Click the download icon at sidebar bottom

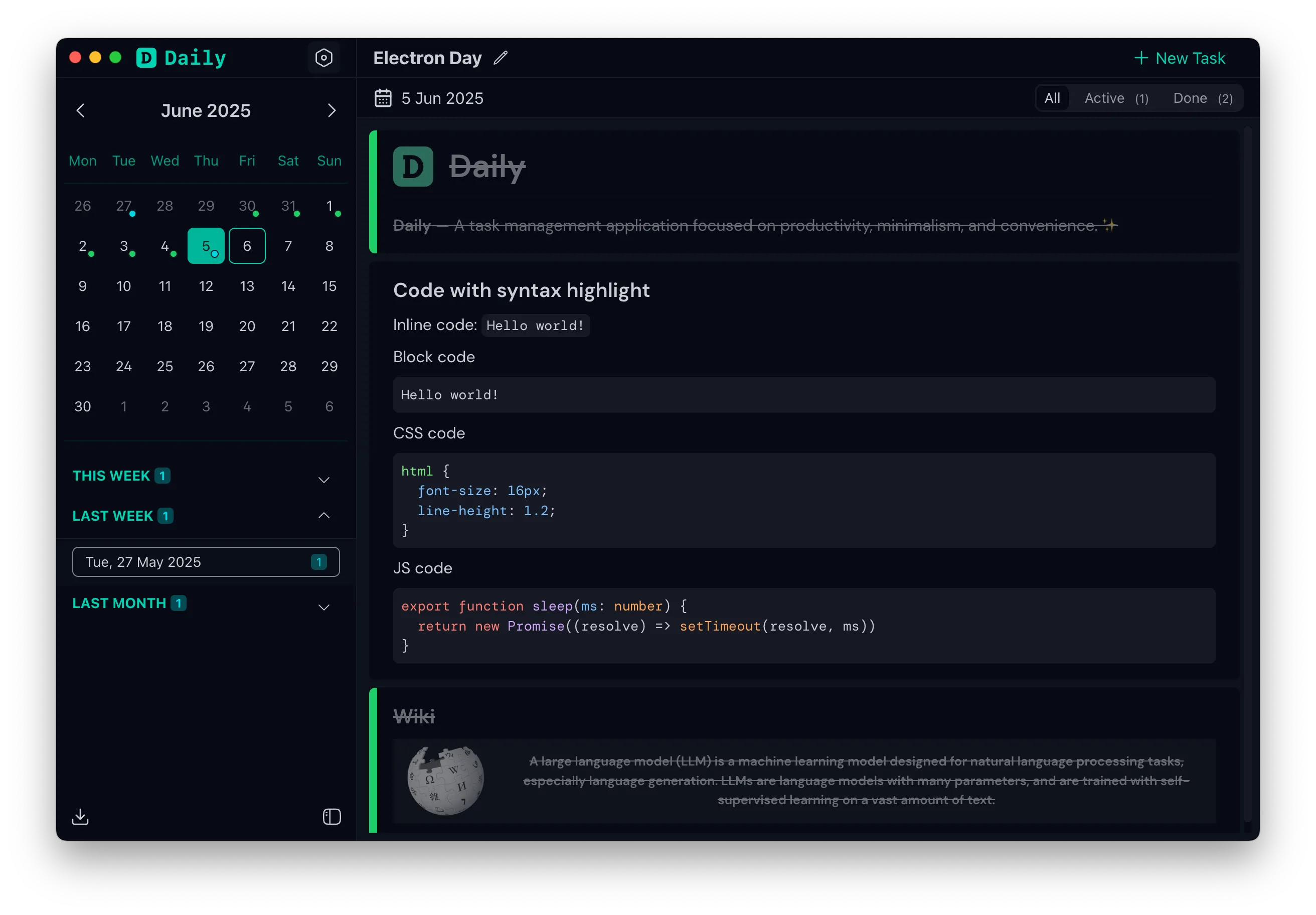pyautogui.click(x=80, y=816)
